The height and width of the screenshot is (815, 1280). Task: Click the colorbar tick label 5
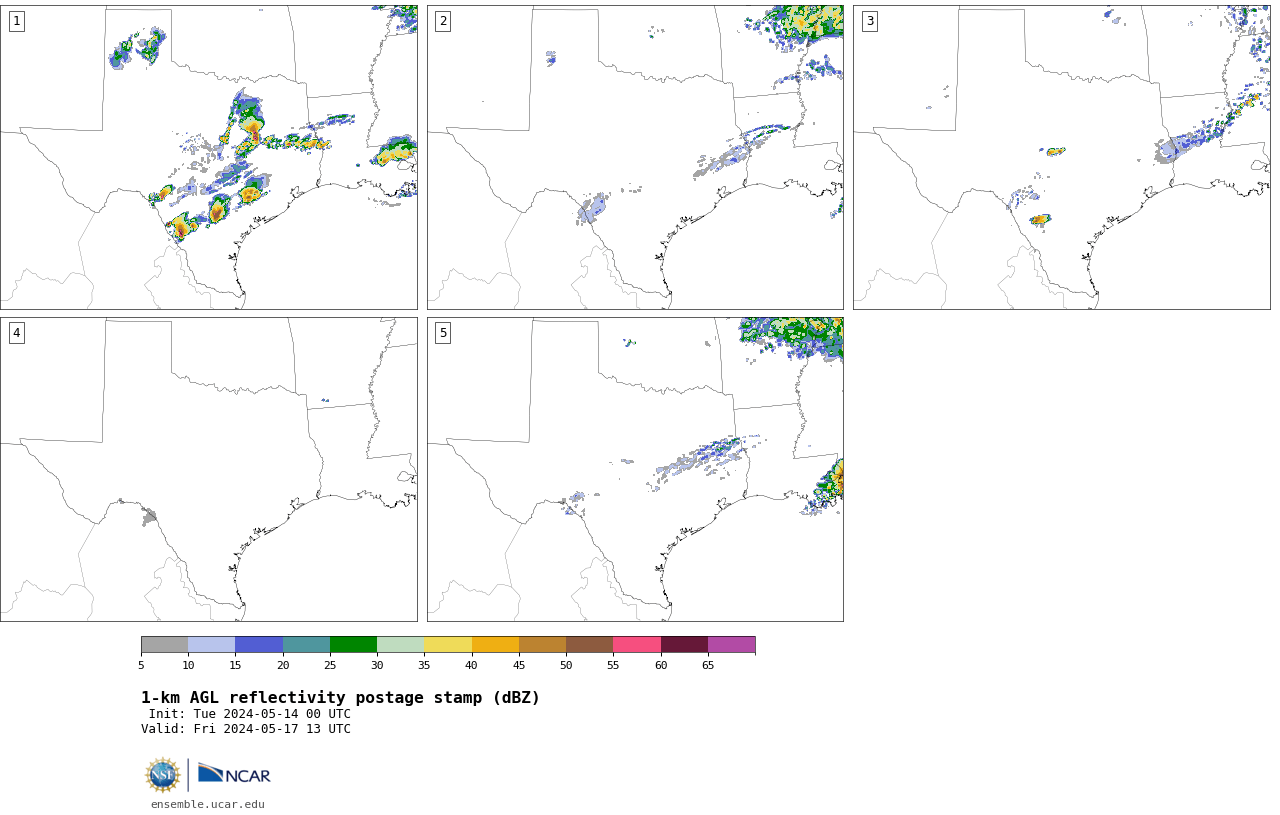(x=141, y=665)
